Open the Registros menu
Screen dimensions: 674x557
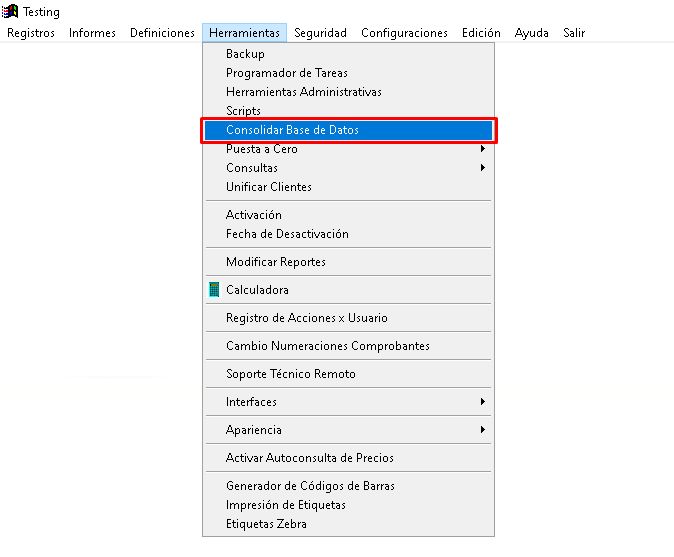tap(31, 33)
